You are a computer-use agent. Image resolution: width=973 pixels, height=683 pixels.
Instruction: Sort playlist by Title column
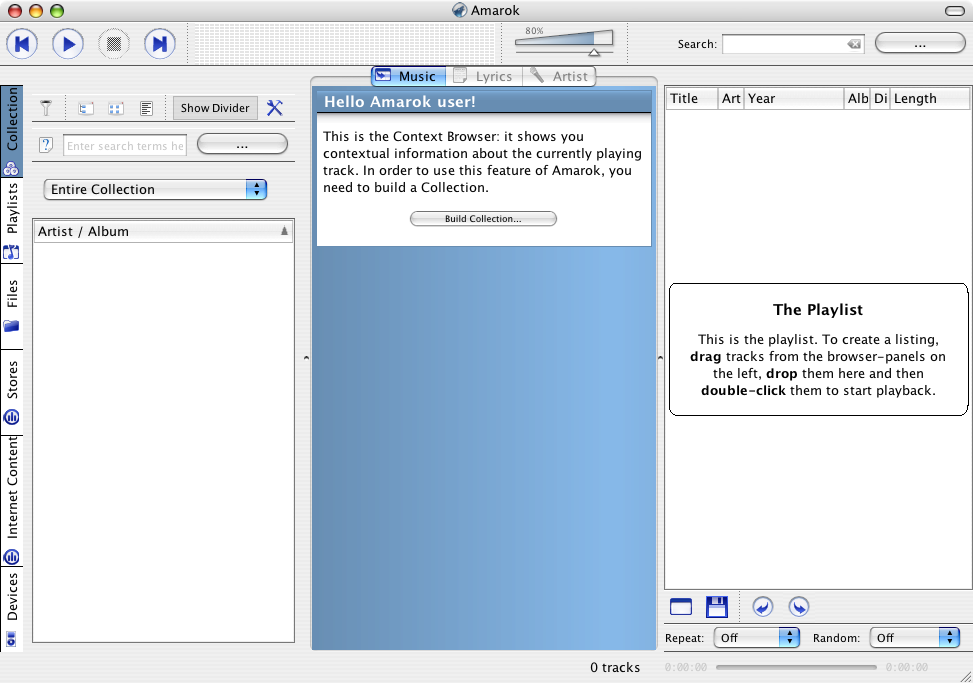coord(692,99)
